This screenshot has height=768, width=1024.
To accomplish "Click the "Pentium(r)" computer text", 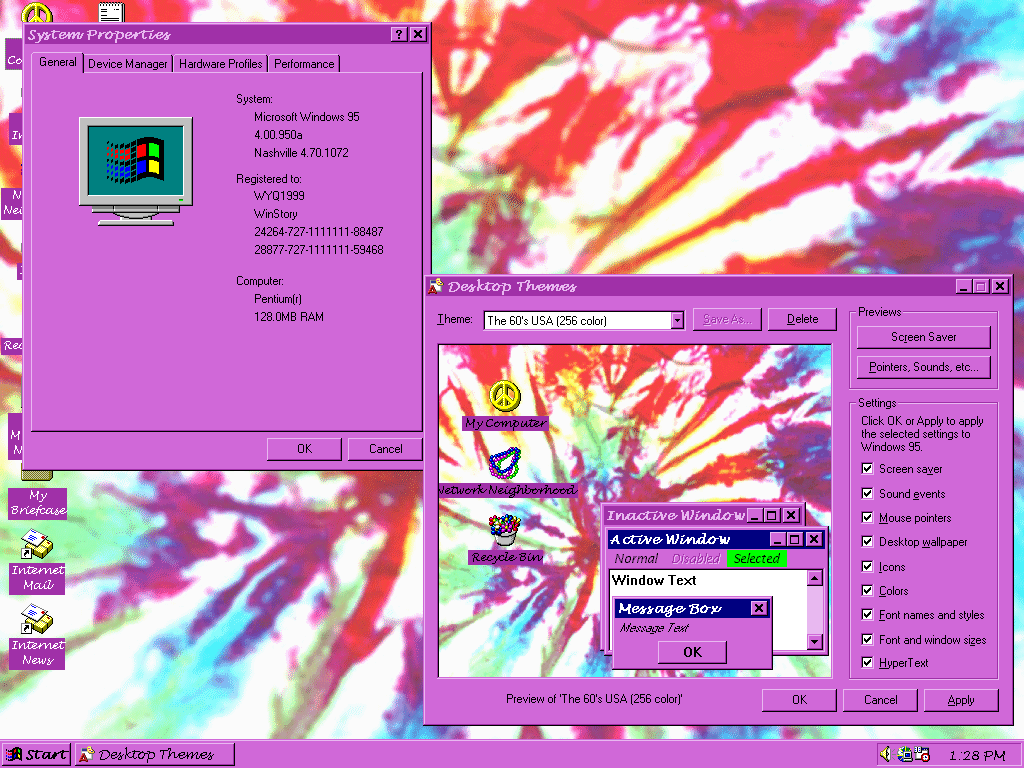I will point(278,299).
